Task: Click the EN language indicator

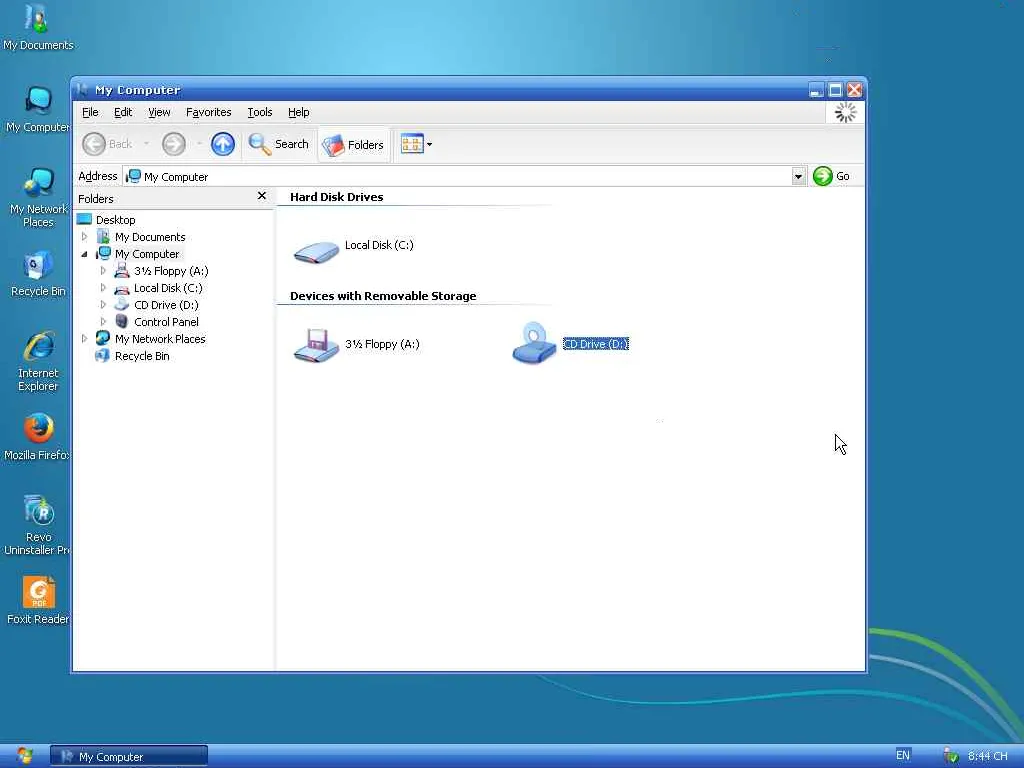Action: [x=903, y=756]
